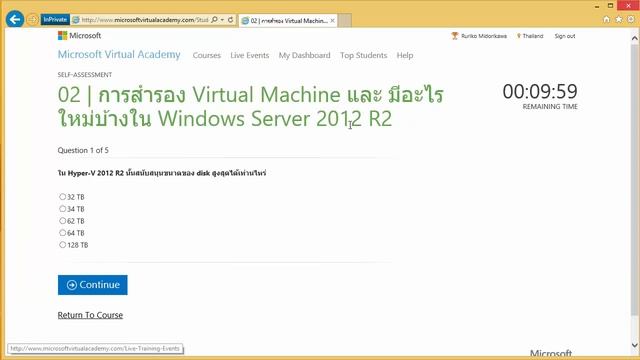Click the search magnifier in address bar

tap(214, 20)
